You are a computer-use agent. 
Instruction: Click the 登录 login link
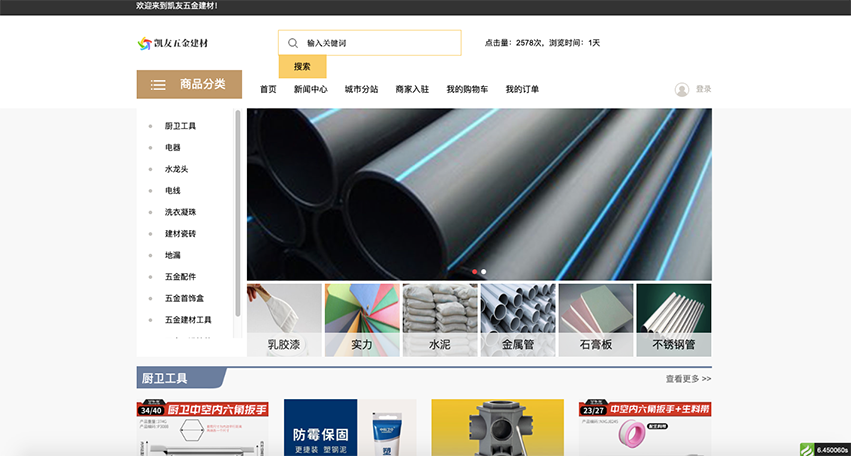pos(703,89)
